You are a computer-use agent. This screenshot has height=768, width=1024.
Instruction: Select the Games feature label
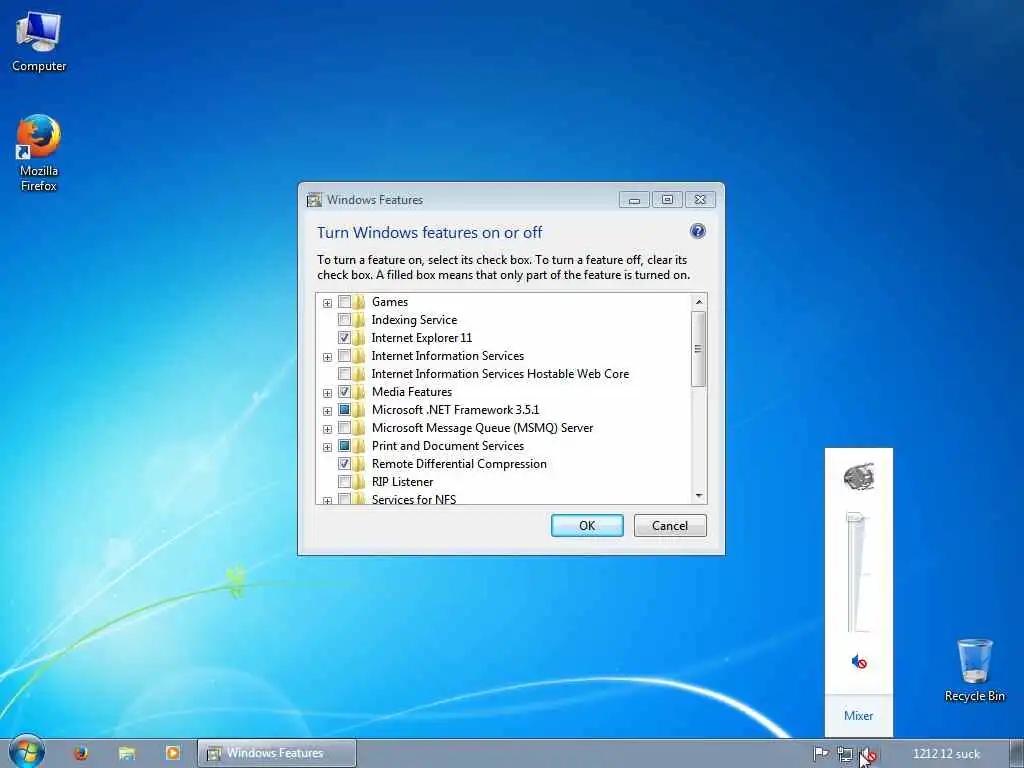[x=390, y=302]
